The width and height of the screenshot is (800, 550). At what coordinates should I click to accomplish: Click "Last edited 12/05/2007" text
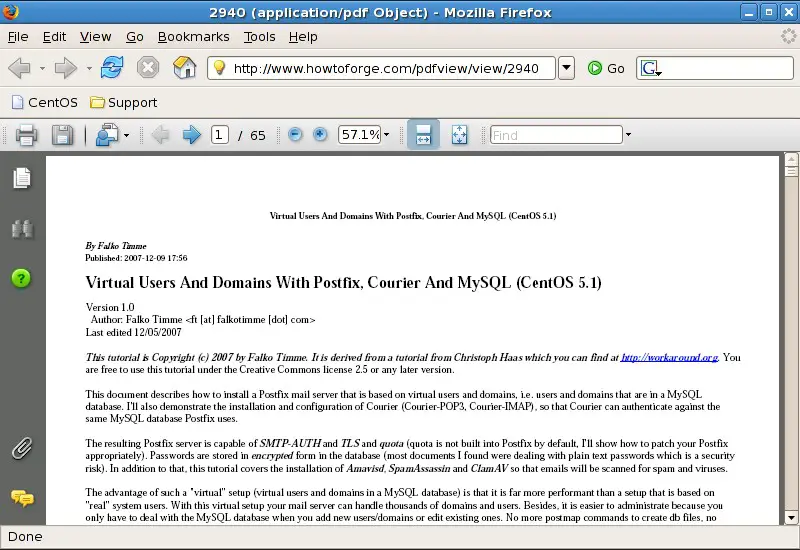pos(133,332)
